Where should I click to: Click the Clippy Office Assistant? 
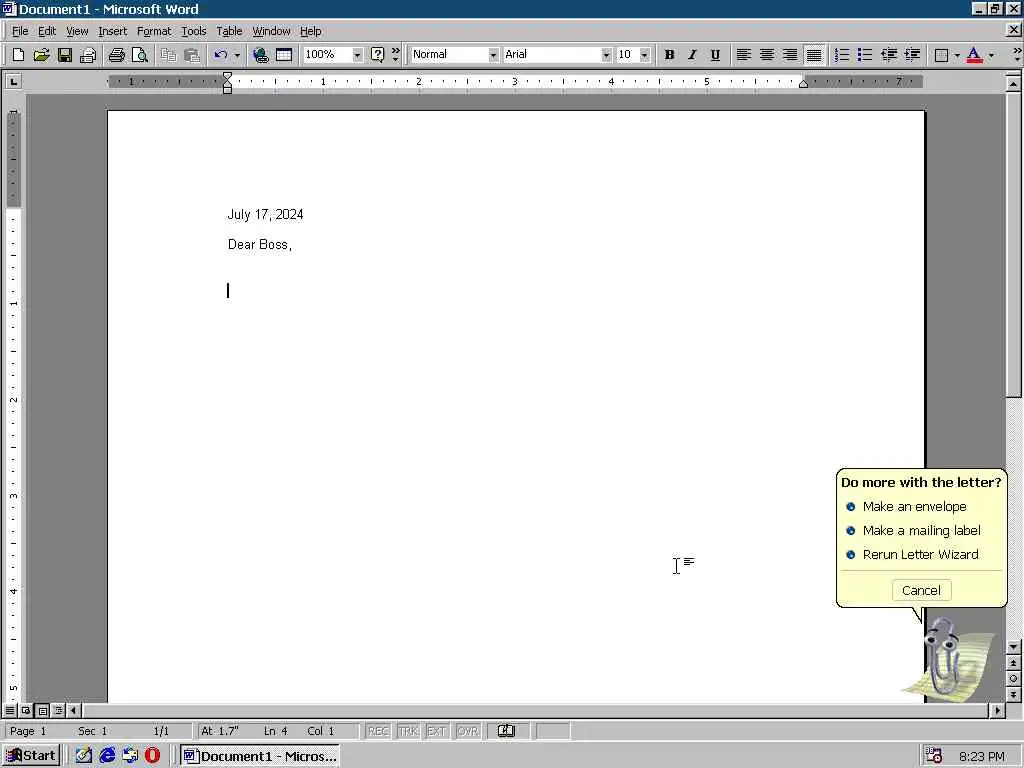coord(947,661)
